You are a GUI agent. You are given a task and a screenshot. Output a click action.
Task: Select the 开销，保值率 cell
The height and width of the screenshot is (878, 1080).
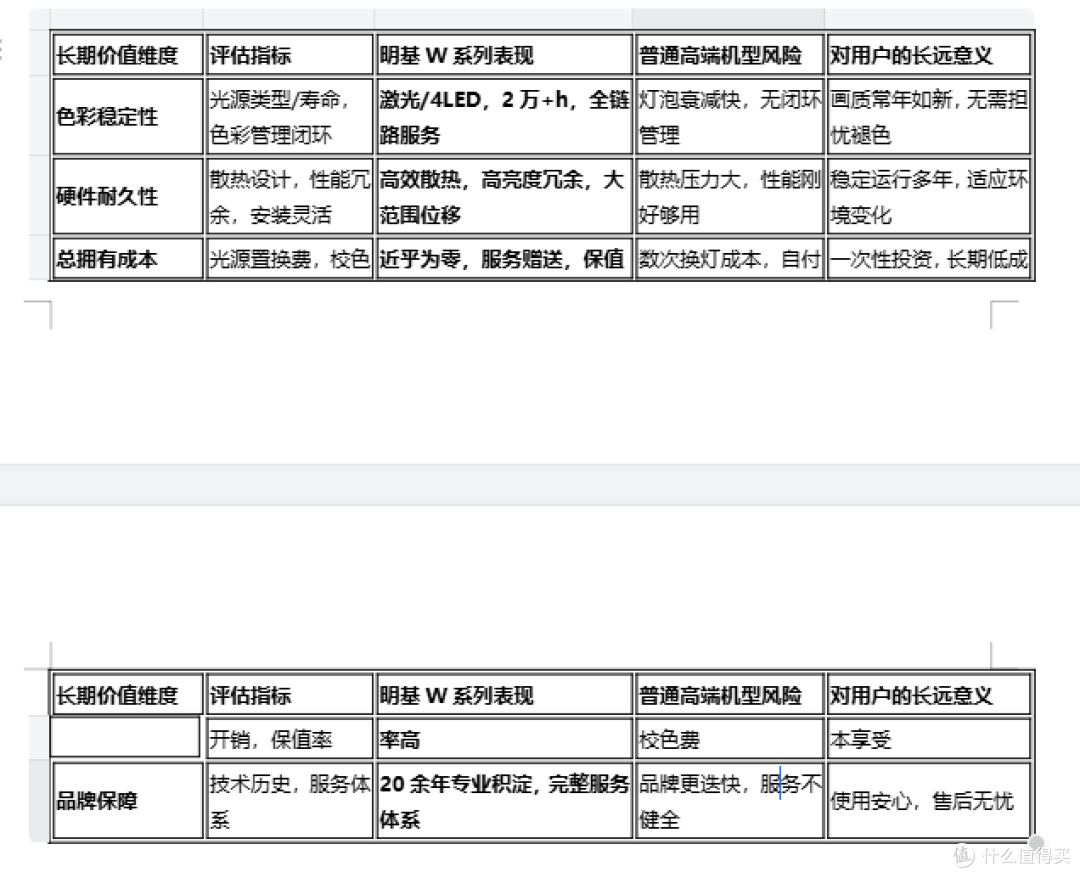coord(289,739)
